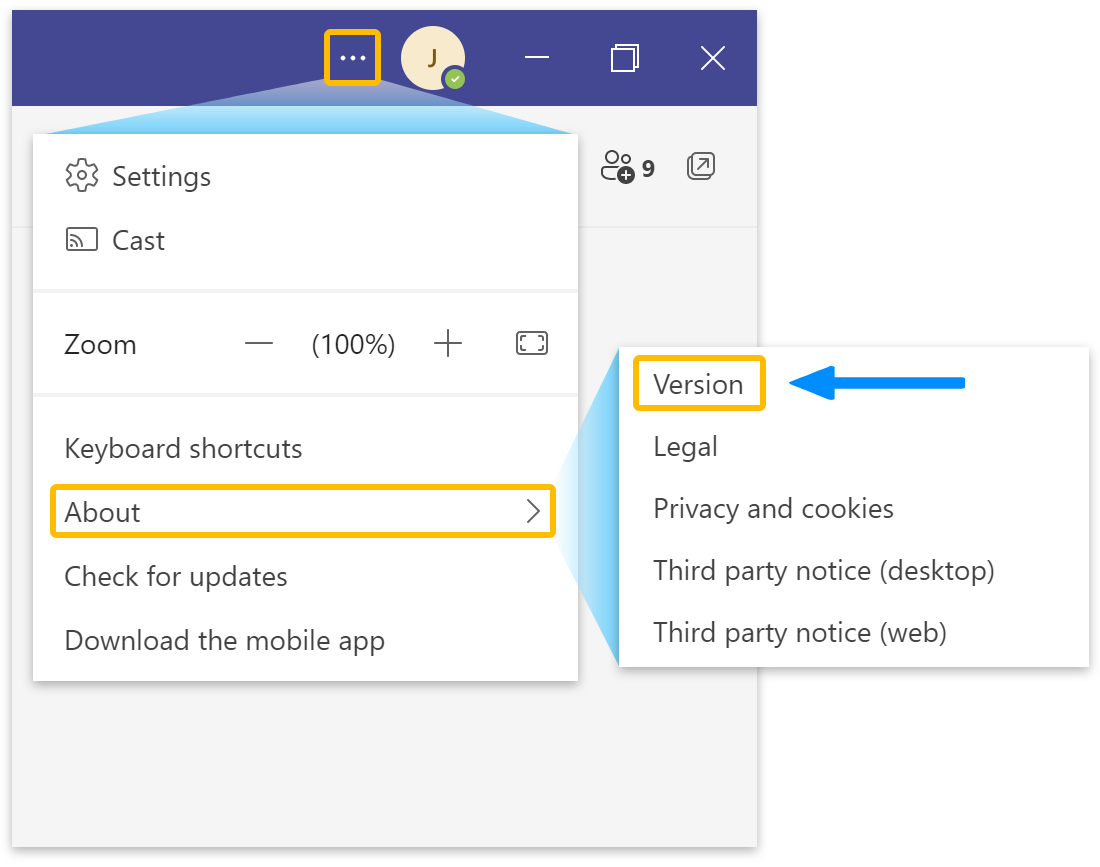Select Keyboard shortcuts from the menu
The image size is (1100, 867).
183,448
